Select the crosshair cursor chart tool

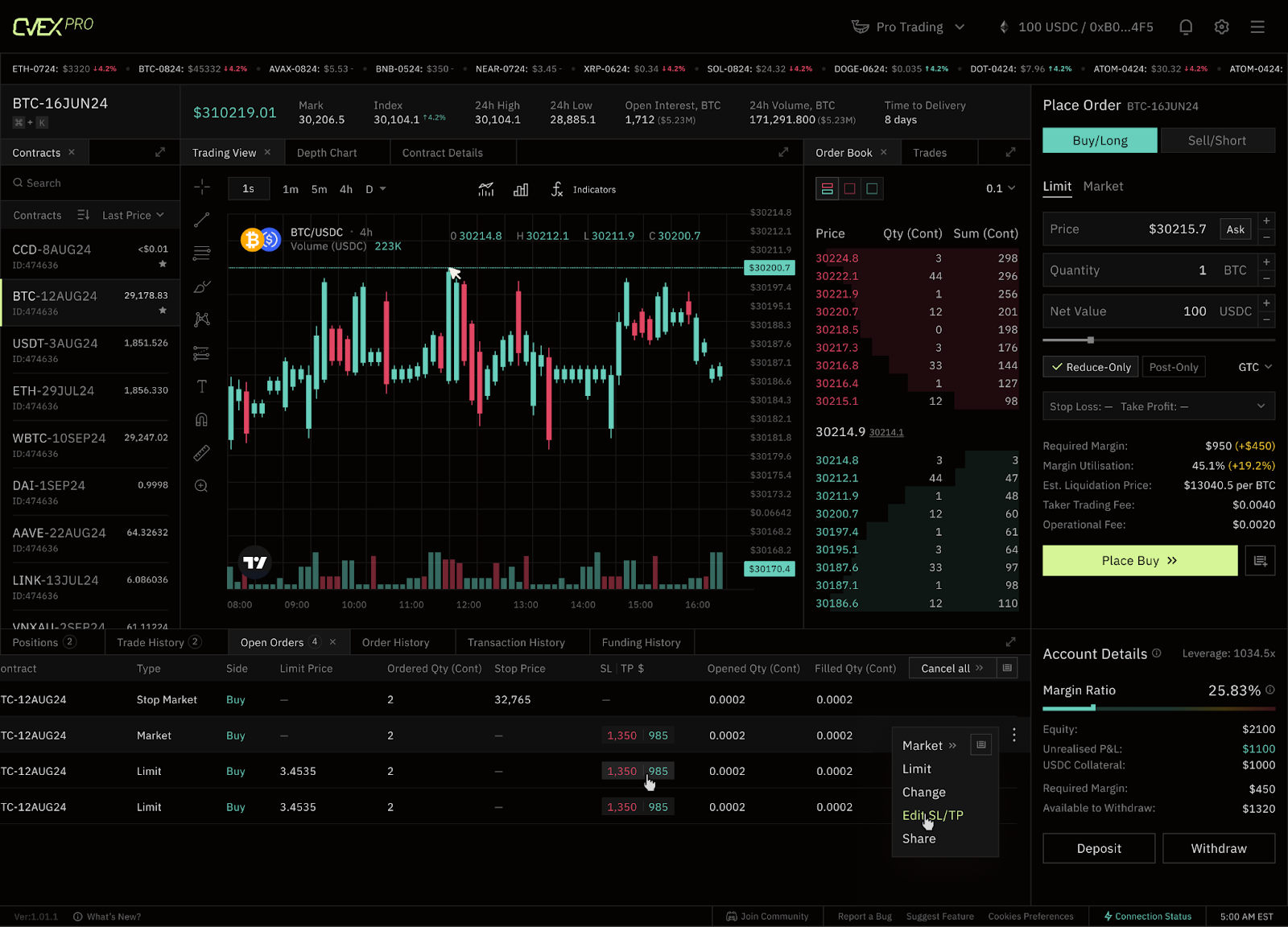click(202, 187)
